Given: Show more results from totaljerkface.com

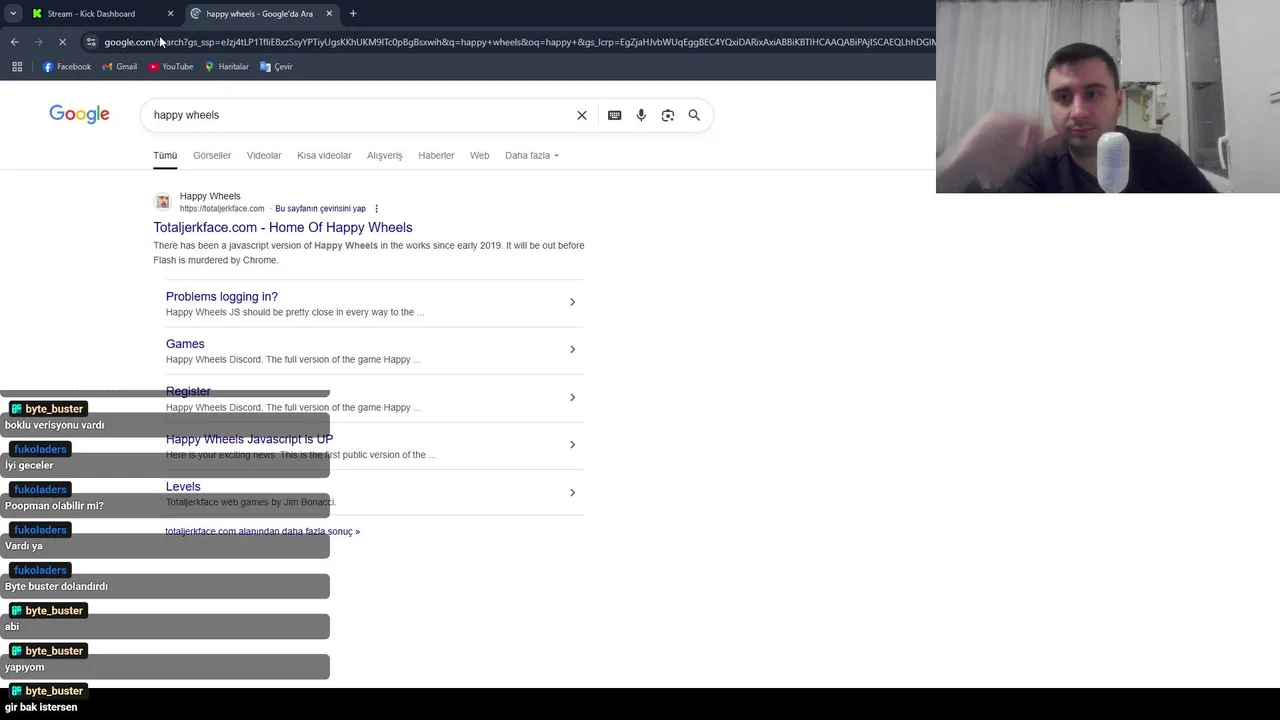Looking at the screenshot, I should (263, 532).
